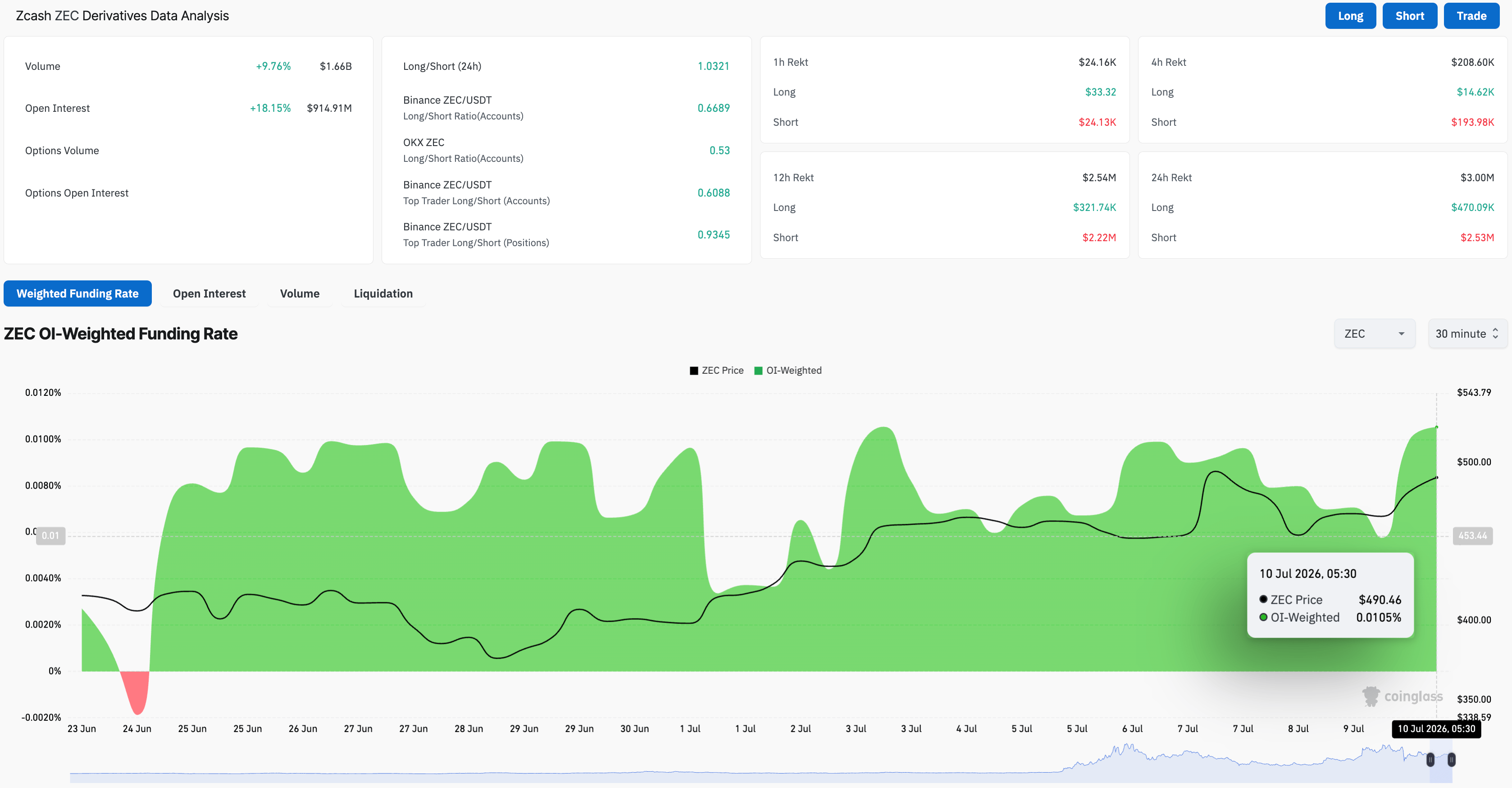Open the 30 minute interval selector
The height and width of the screenshot is (788, 1512).
click(x=1467, y=334)
